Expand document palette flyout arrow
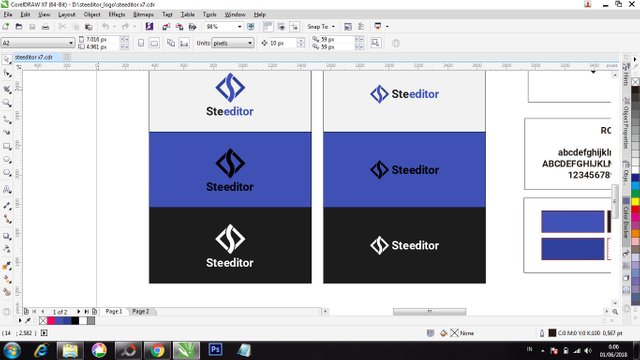 20,320
